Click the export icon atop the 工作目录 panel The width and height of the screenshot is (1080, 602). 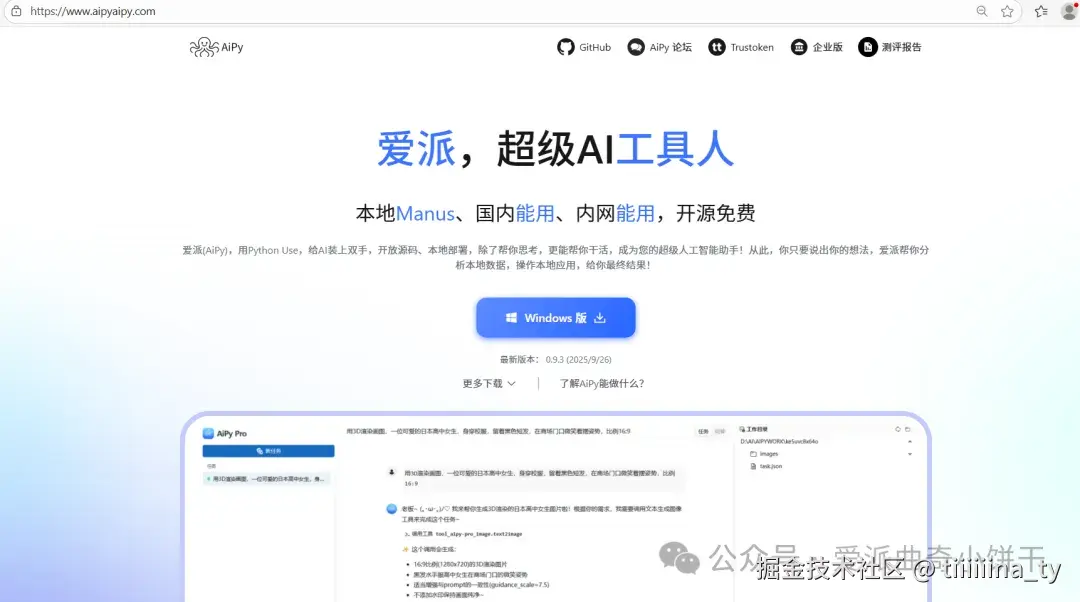point(907,429)
